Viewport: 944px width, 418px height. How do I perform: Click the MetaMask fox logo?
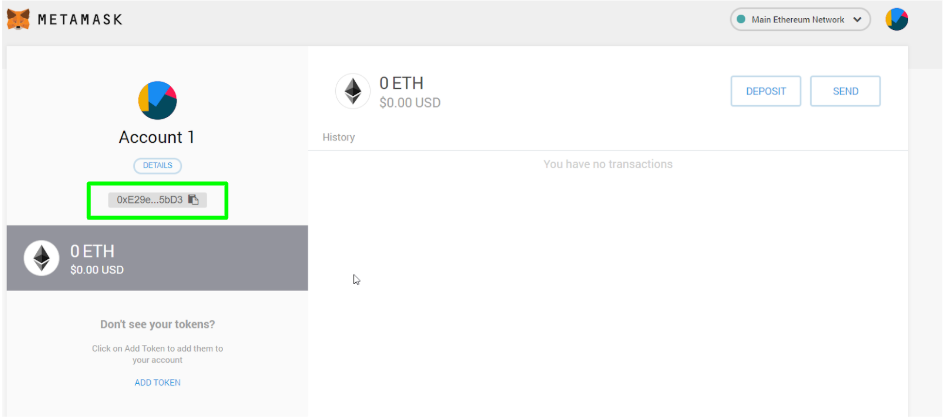tap(18, 19)
